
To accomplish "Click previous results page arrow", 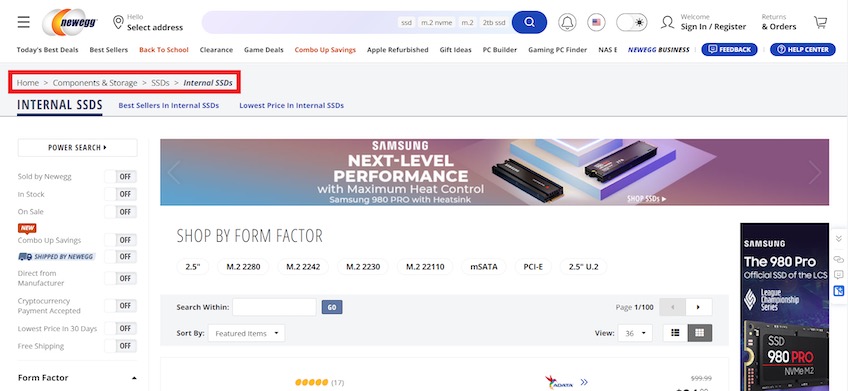I will pyautogui.click(x=673, y=307).
